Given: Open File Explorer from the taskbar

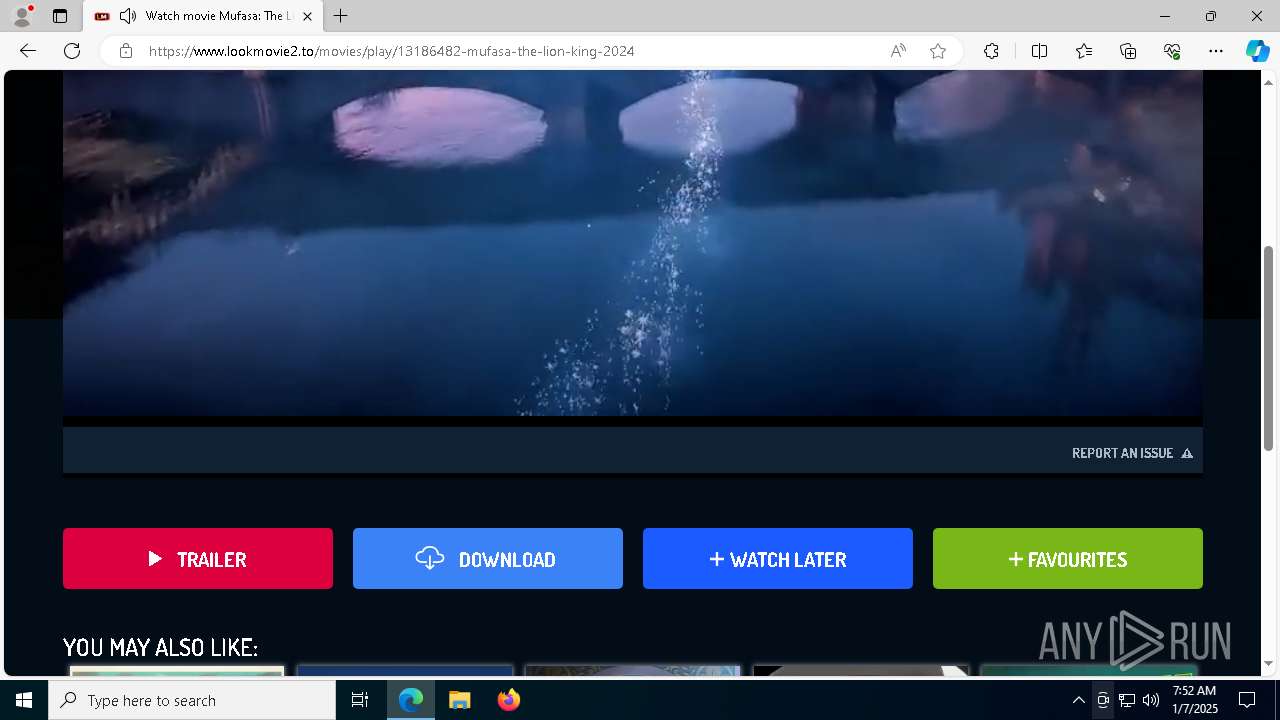Looking at the screenshot, I should point(459,700).
